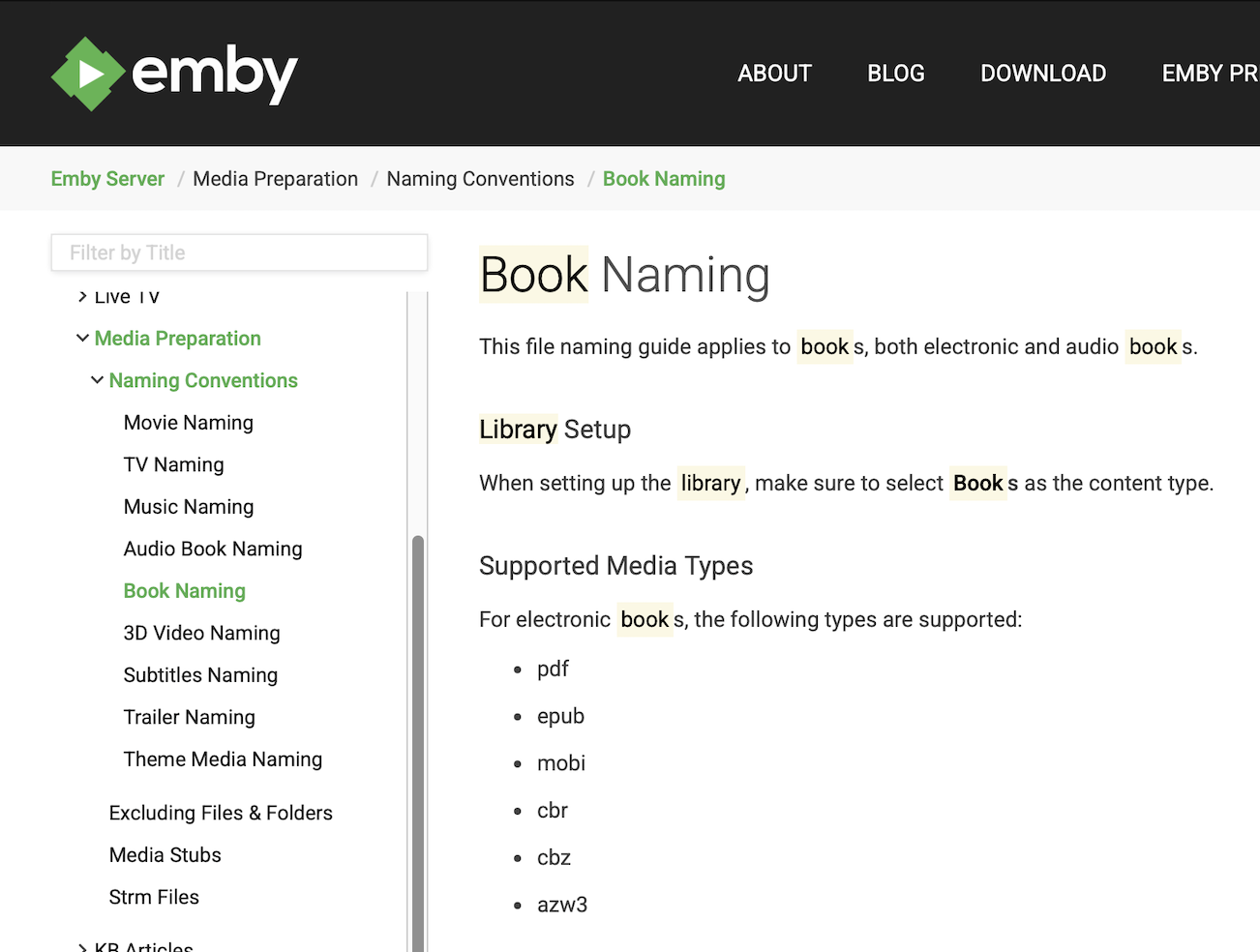Image resolution: width=1260 pixels, height=952 pixels.
Task: Open the EMBY PR header menu item
Action: tap(1211, 74)
